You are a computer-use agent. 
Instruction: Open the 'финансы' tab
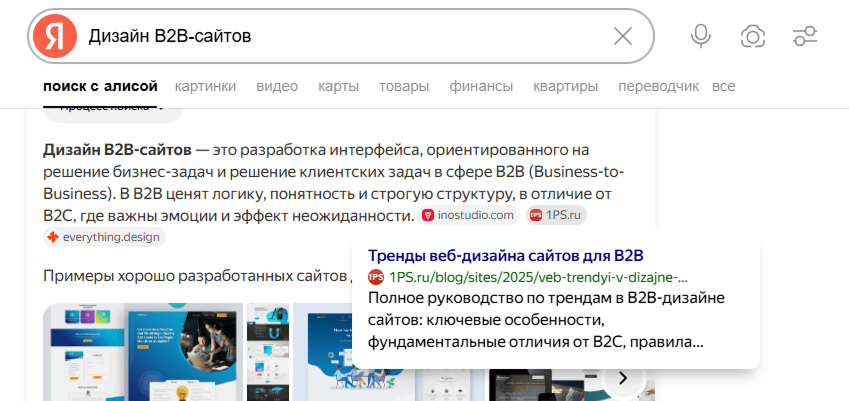pos(481,87)
